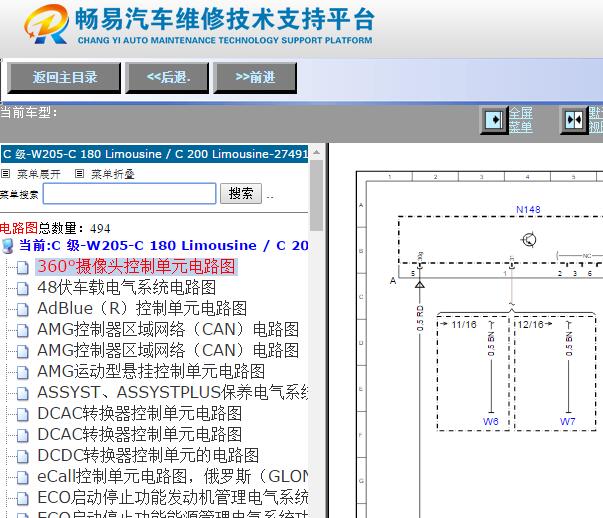This screenshot has height=518, width=603.
Task: Open eCall控制单元电路图 entry
Action: tap(173, 476)
